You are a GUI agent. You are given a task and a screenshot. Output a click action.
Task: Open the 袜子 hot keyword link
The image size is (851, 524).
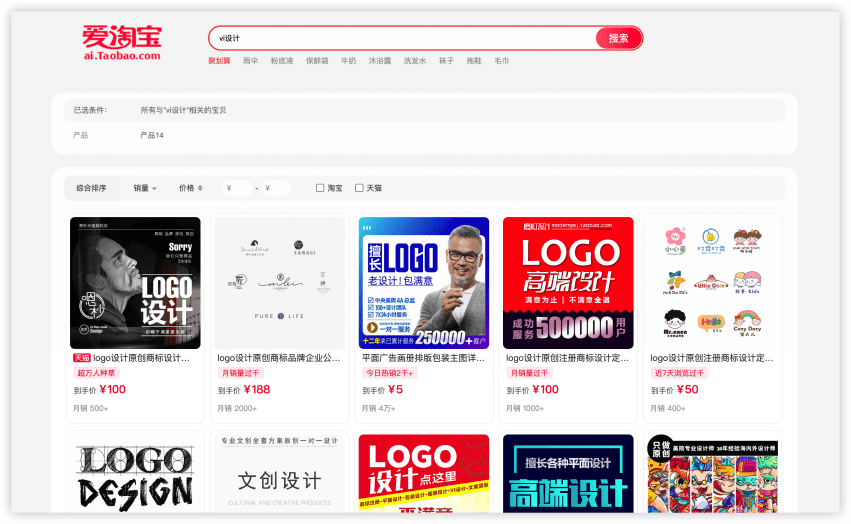coord(446,61)
